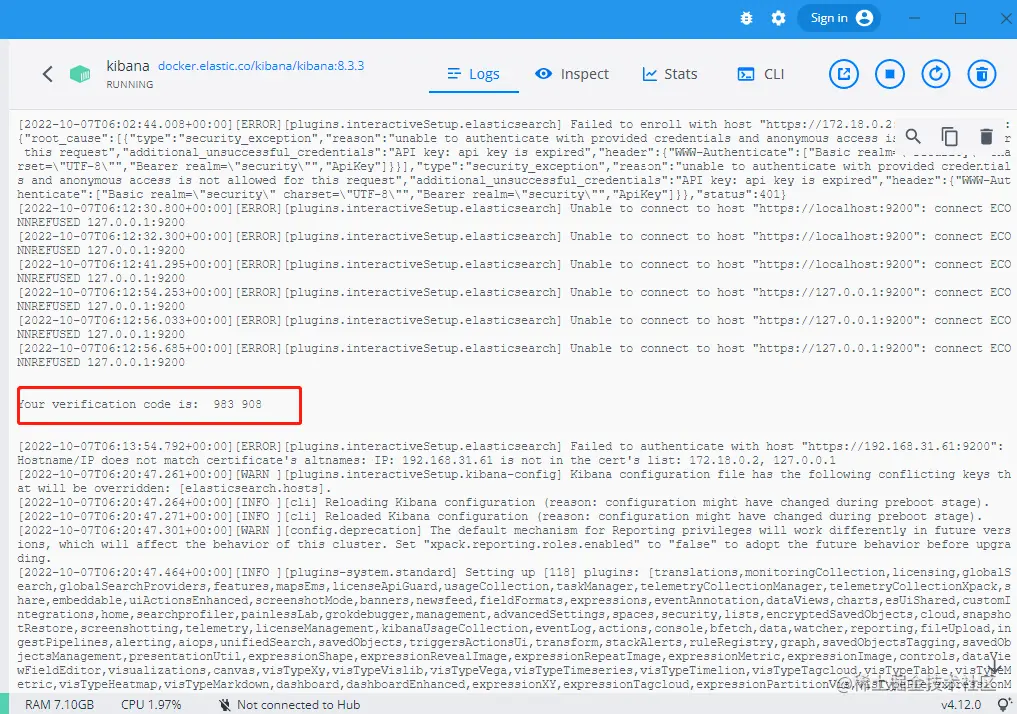
Task: Click the Setting up [118] plugins log line
Action: tap(514, 628)
